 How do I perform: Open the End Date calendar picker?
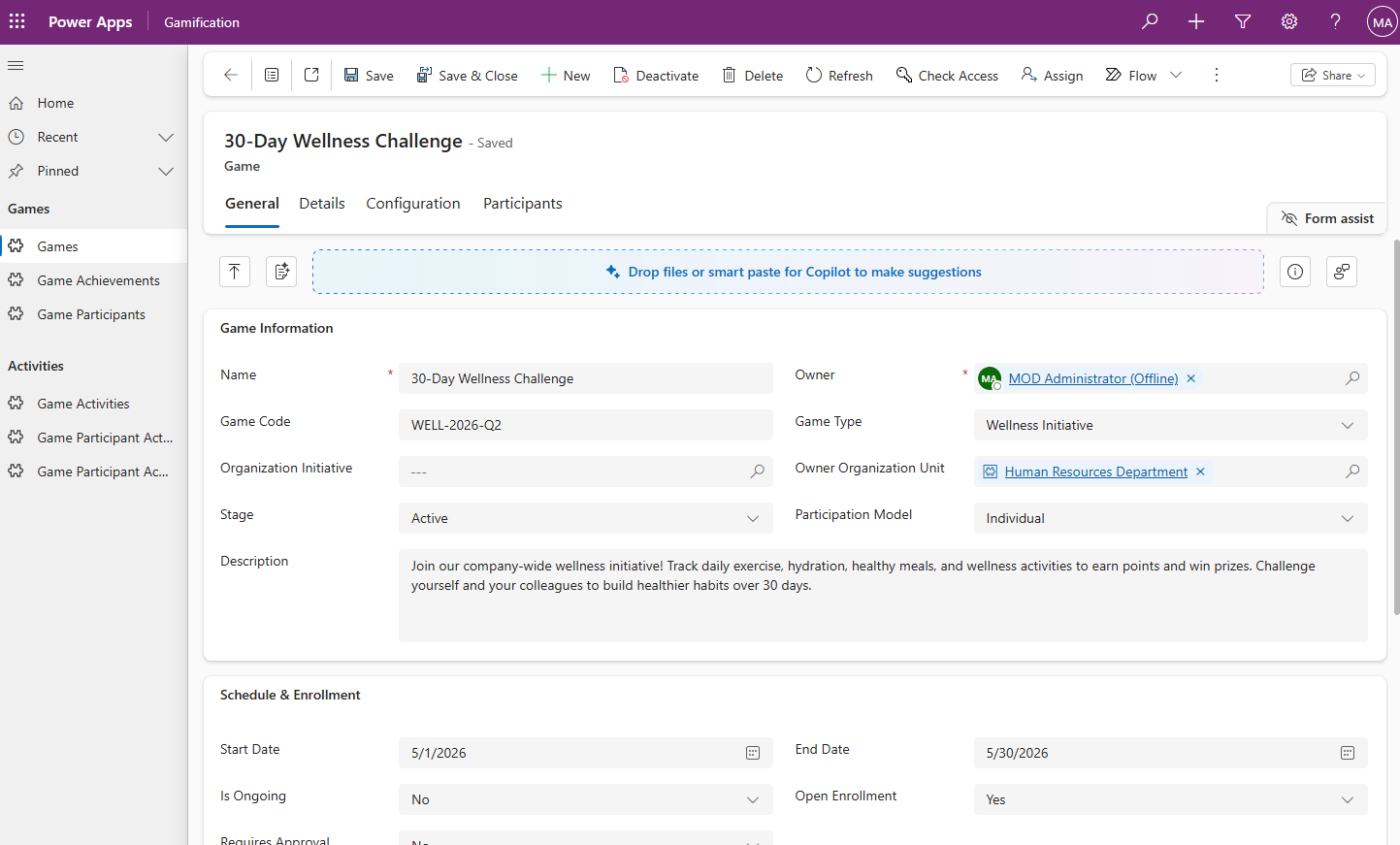tap(1348, 753)
